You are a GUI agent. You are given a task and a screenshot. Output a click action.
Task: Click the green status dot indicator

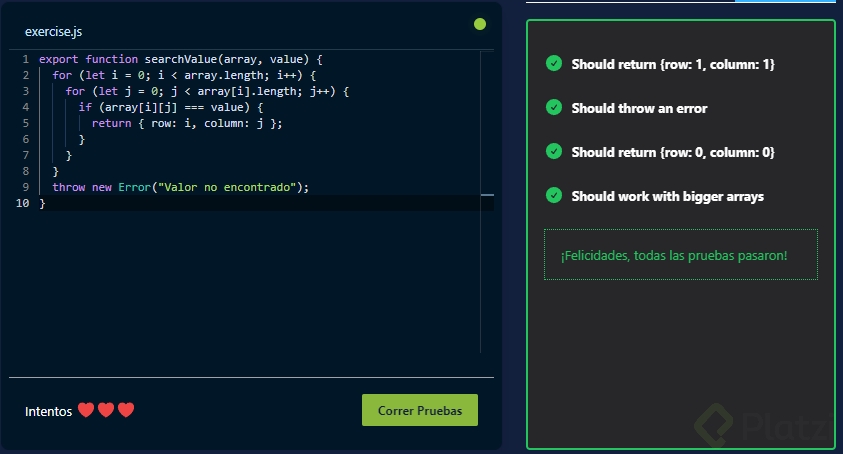coord(480,24)
